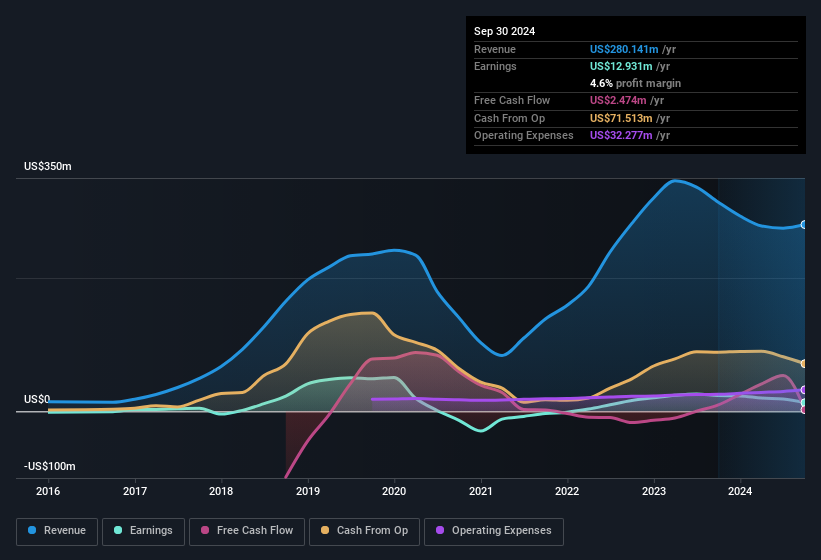821x560 pixels.
Task: Click the Revenue label in the tooltip
Action: [x=495, y=49]
